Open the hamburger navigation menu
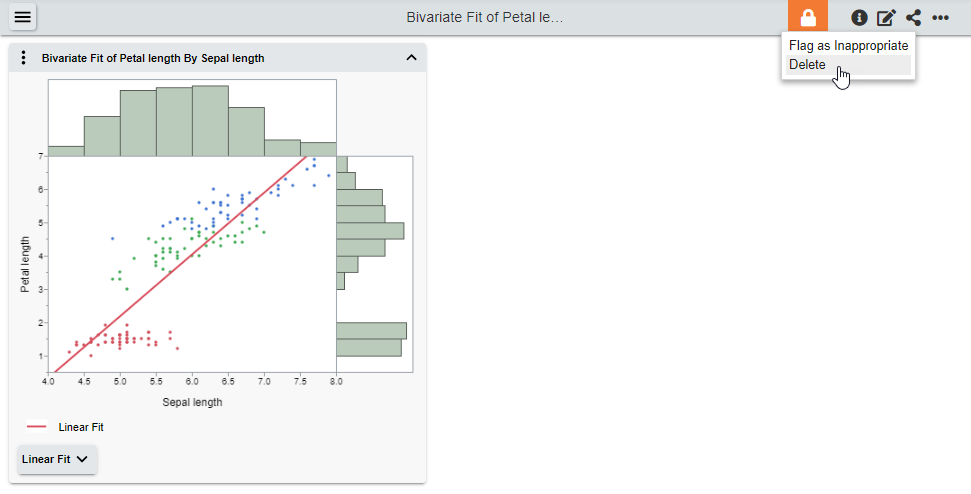Viewport: 971px width, 494px height. pyautogui.click(x=22, y=17)
